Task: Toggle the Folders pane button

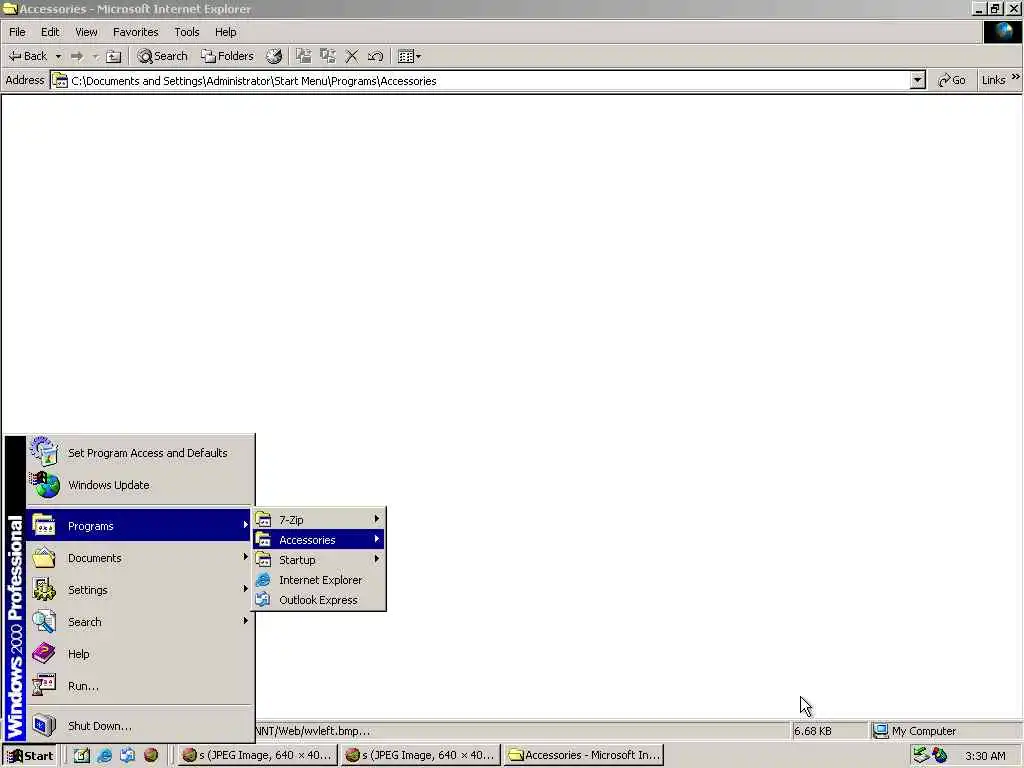Action: 227,56
